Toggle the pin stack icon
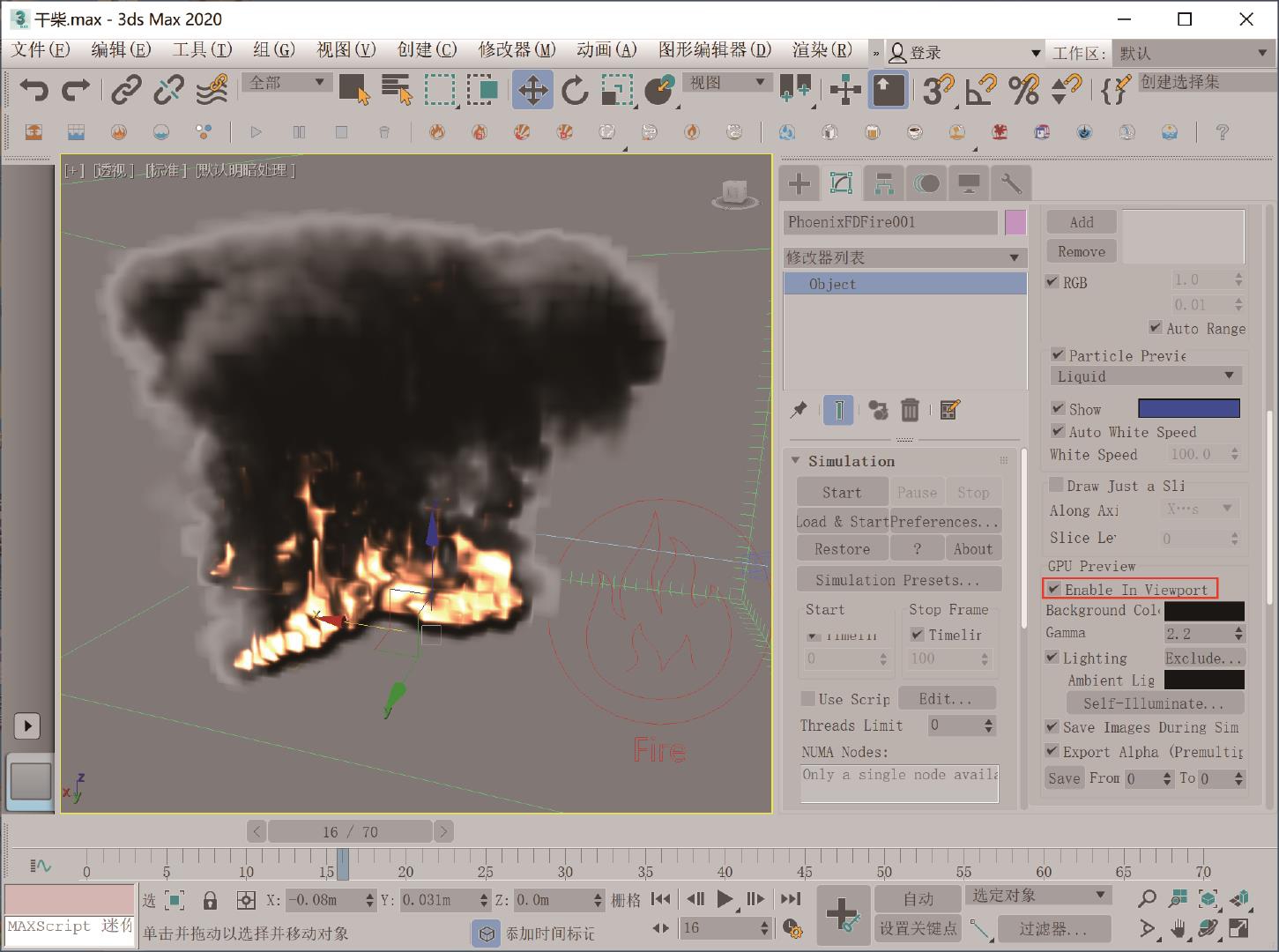This screenshot has width=1279, height=952. click(x=799, y=410)
